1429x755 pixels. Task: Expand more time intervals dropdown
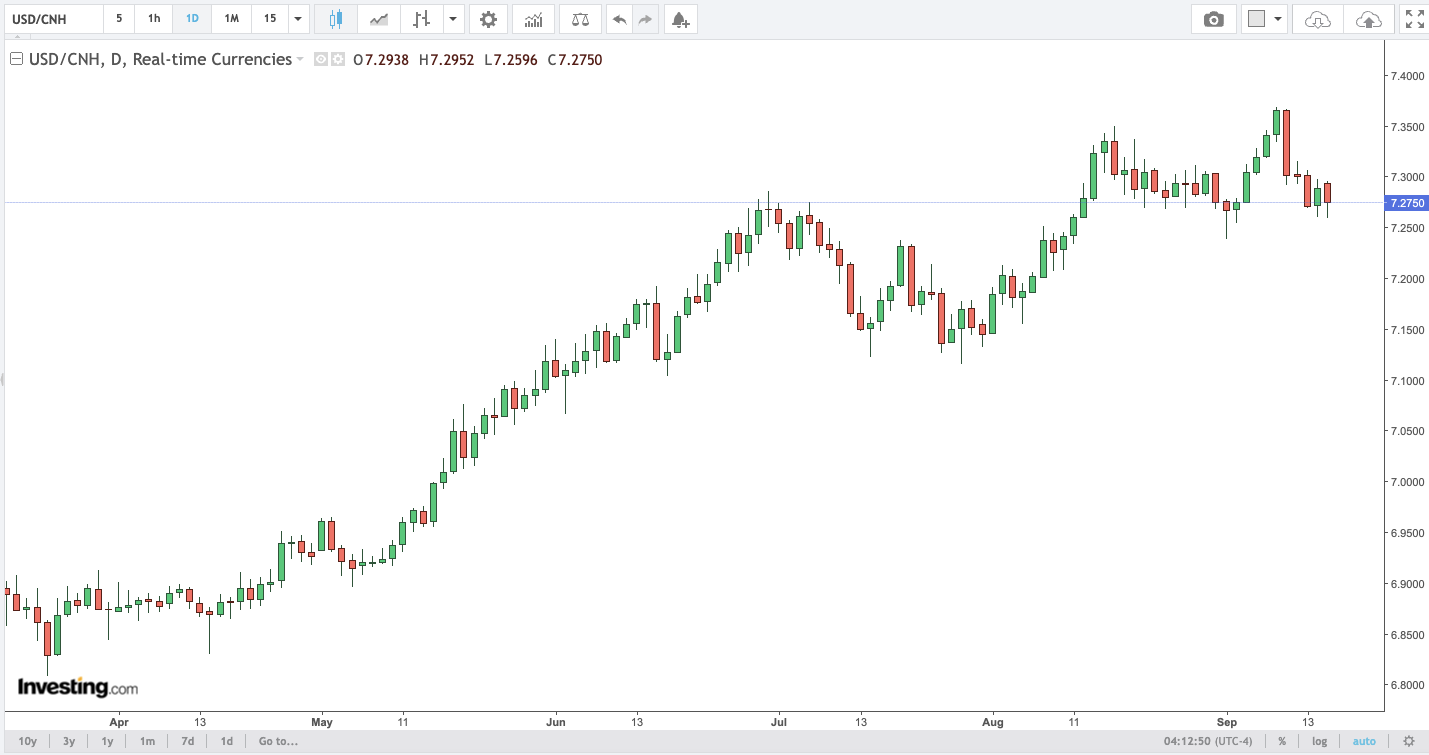click(x=298, y=19)
